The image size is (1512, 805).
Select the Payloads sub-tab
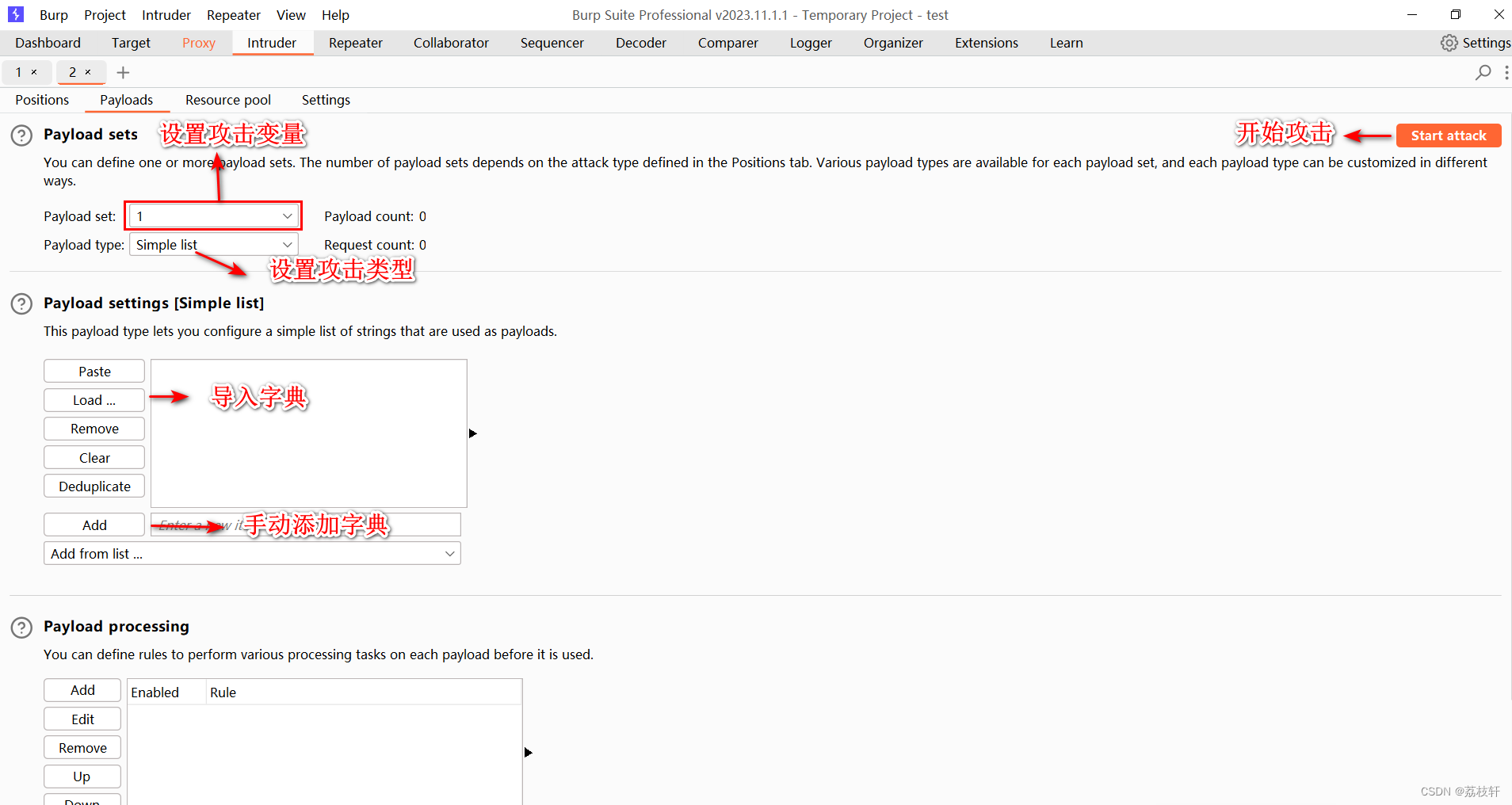click(x=126, y=100)
